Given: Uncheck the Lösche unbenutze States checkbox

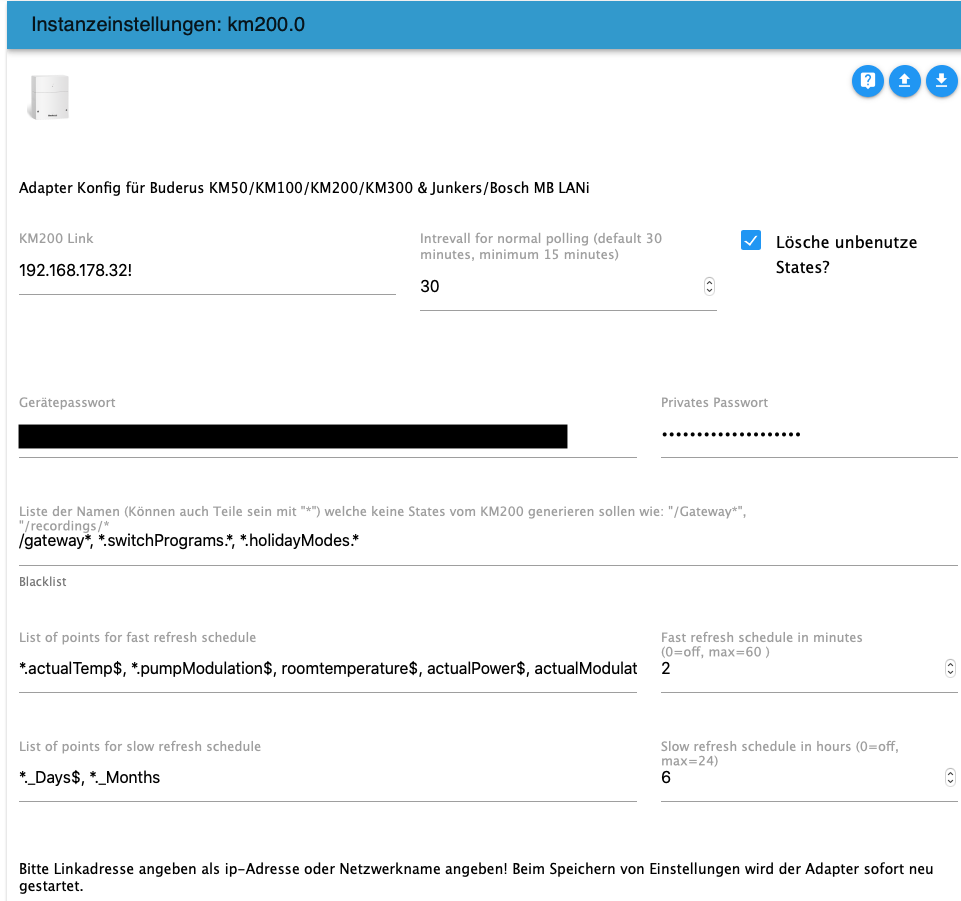Looking at the screenshot, I should click(x=751, y=240).
